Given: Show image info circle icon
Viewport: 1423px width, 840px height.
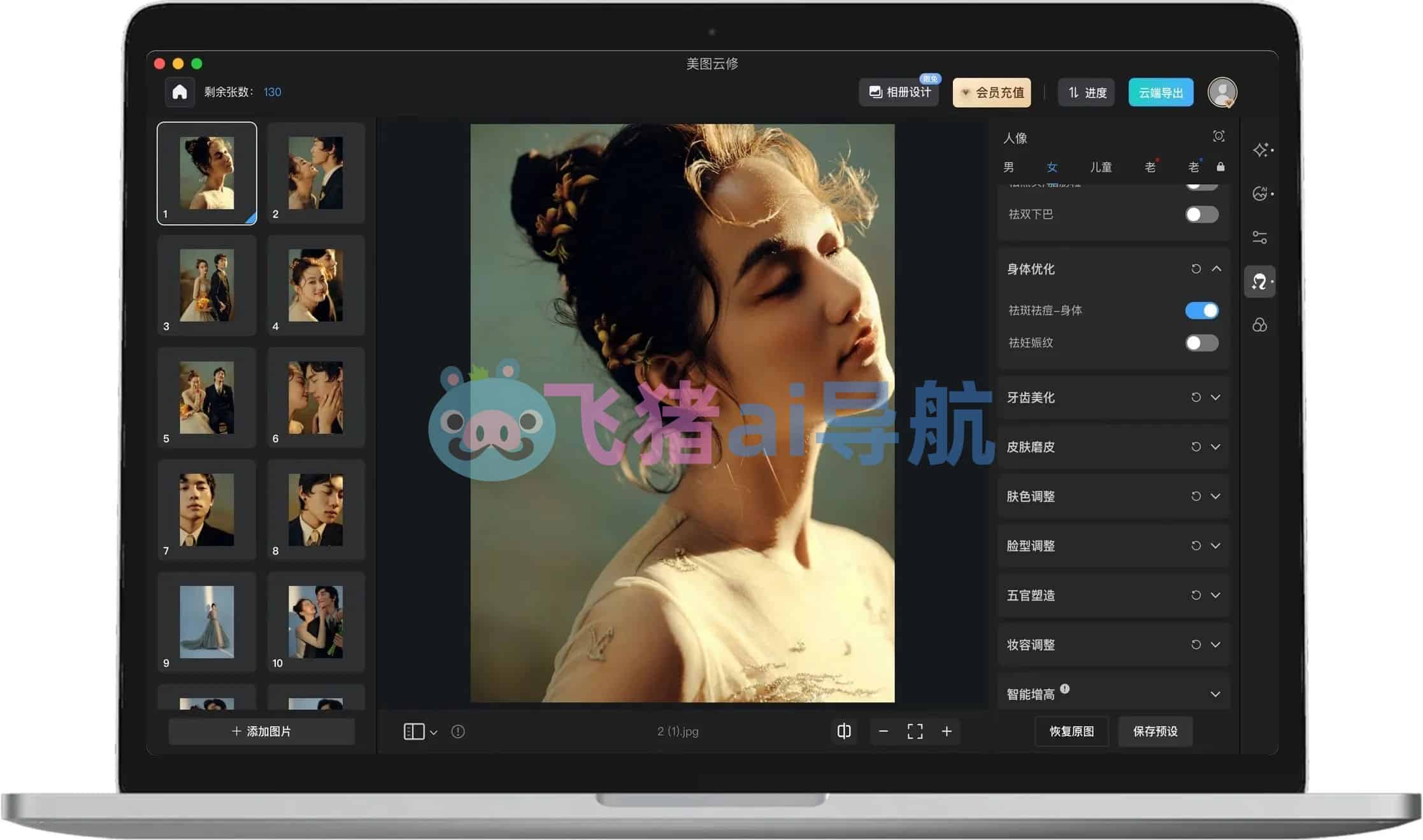Looking at the screenshot, I should tap(458, 732).
